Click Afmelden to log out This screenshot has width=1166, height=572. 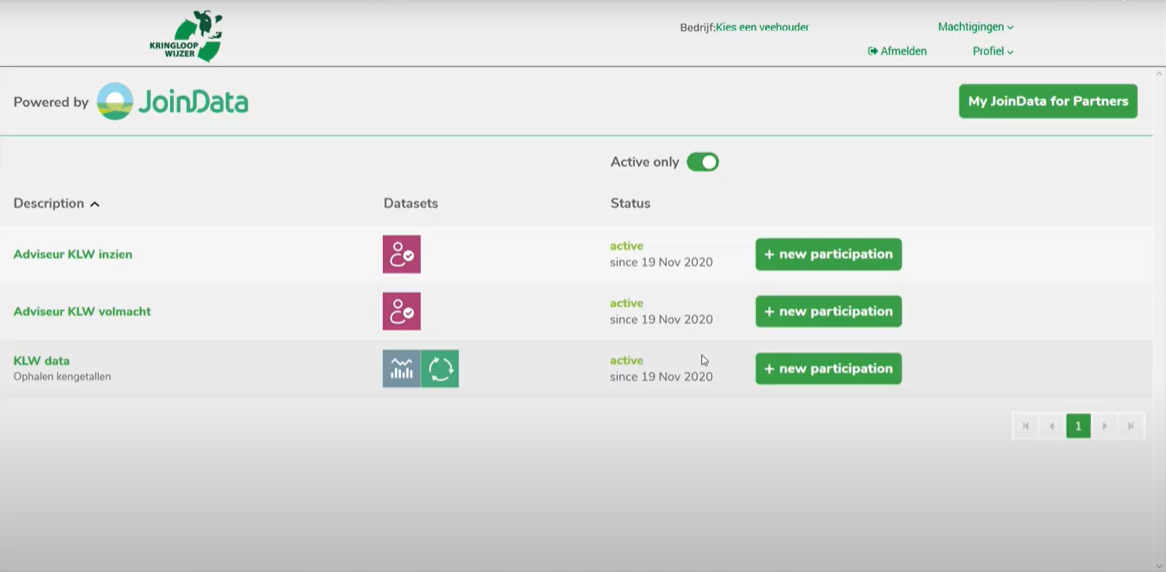point(898,51)
